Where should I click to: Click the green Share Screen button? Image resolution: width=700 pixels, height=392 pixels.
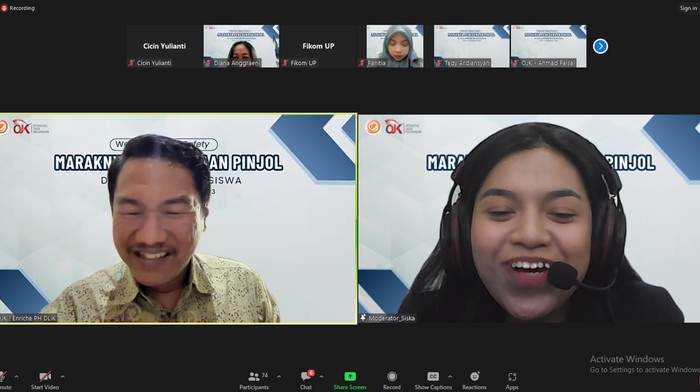tap(350, 380)
